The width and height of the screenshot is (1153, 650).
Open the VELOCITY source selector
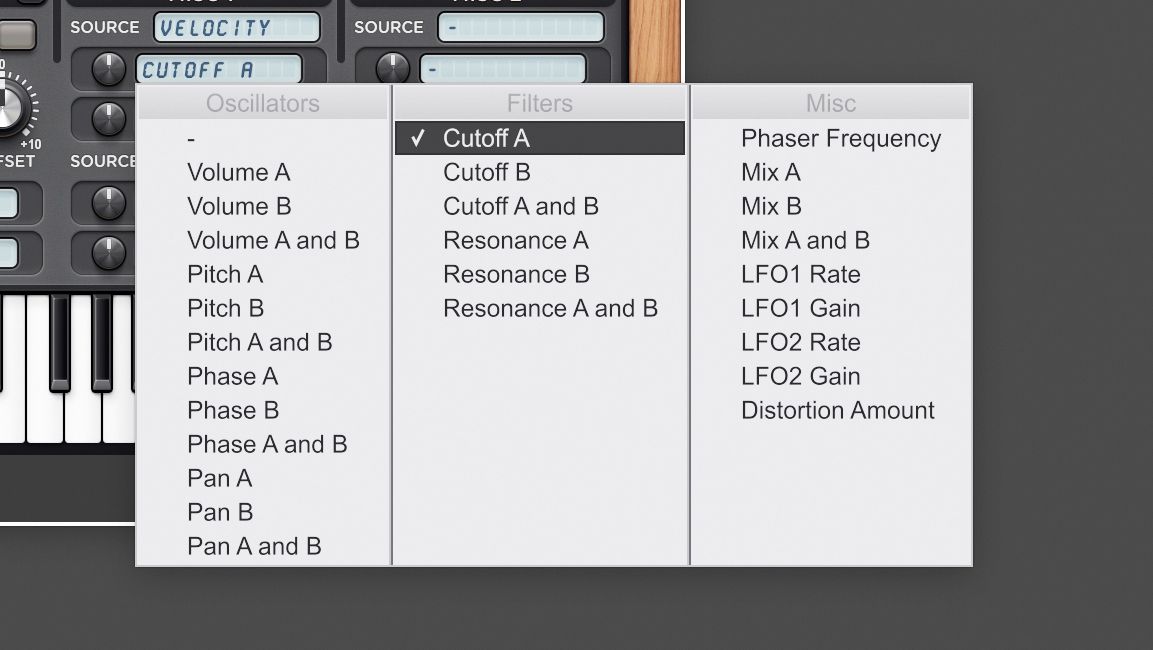[235, 27]
